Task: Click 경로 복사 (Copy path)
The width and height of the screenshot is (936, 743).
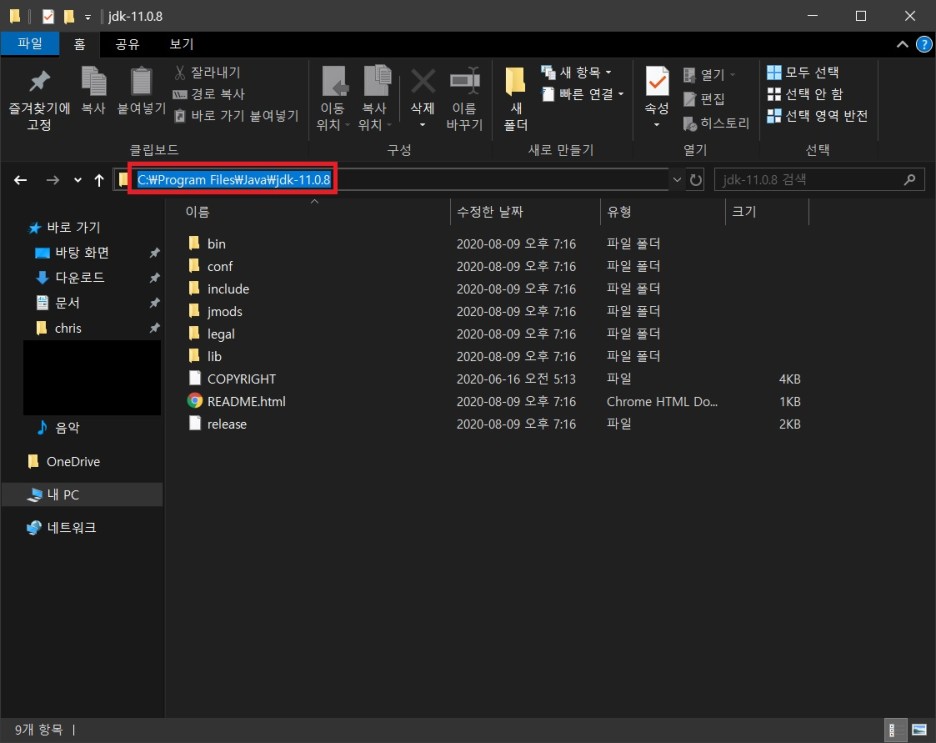Action: (209, 94)
